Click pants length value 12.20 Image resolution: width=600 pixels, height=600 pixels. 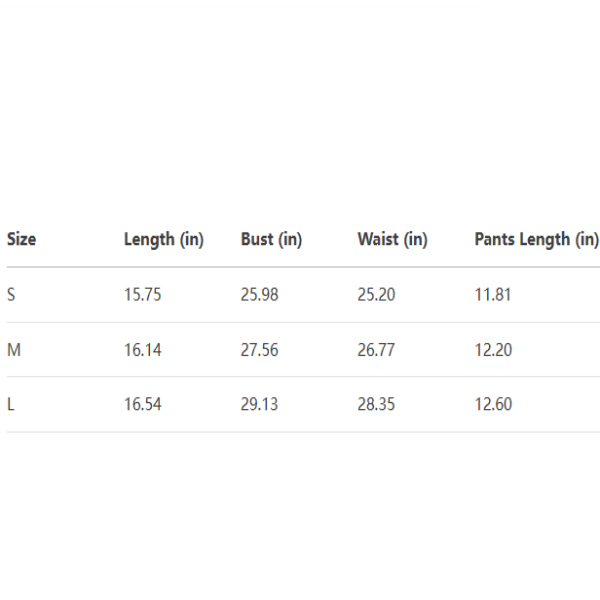point(493,350)
